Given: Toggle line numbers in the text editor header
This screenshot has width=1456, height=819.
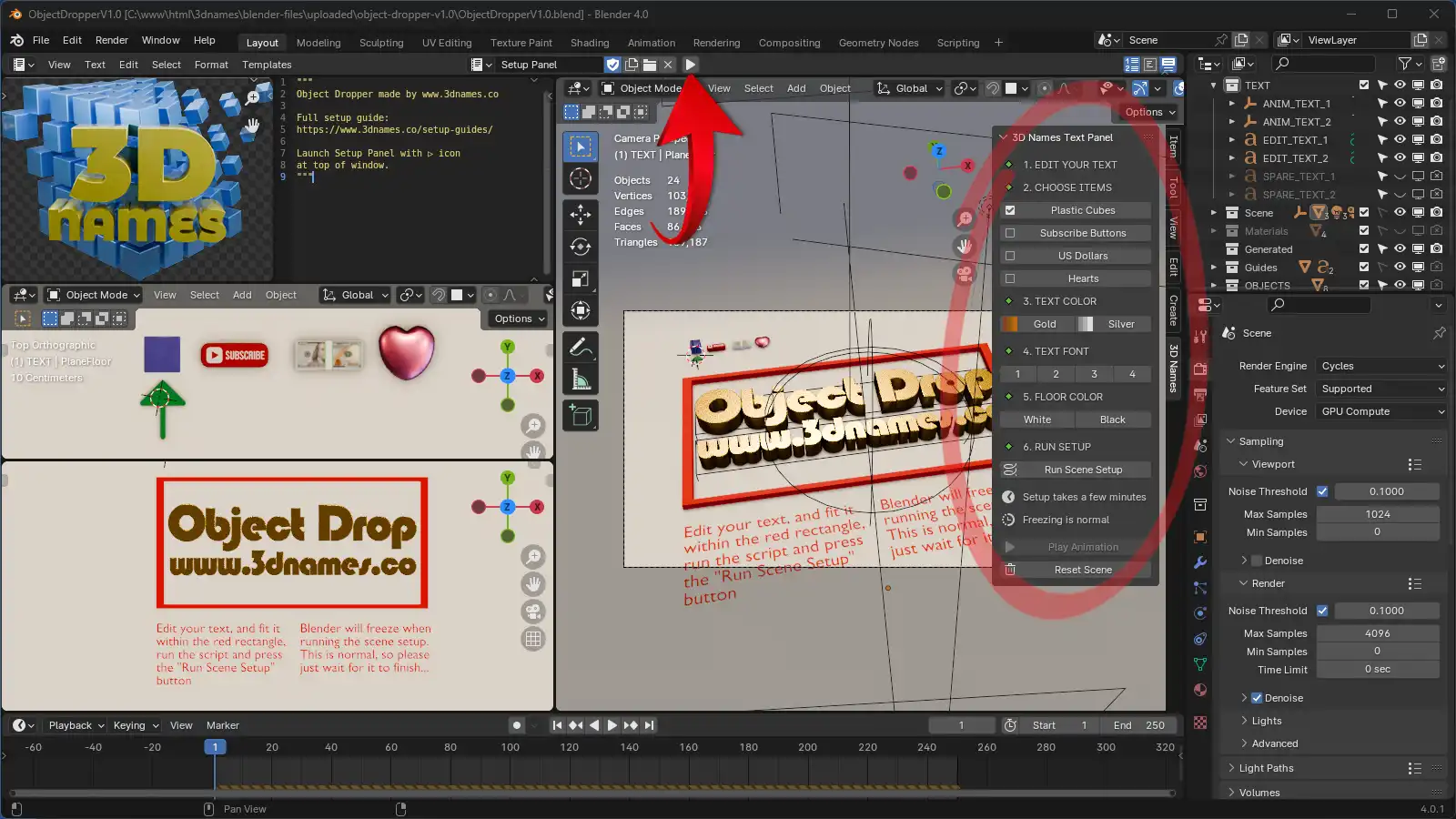Looking at the screenshot, I should (1132, 65).
